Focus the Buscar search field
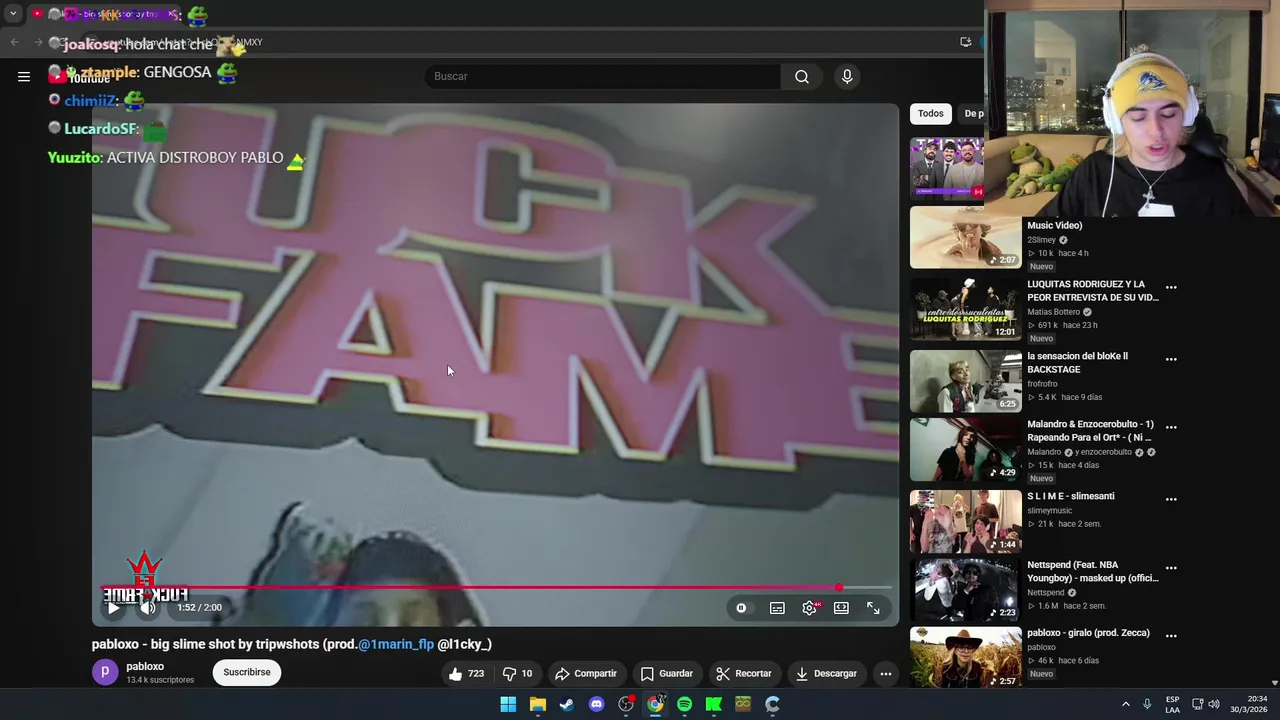 [602, 76]
